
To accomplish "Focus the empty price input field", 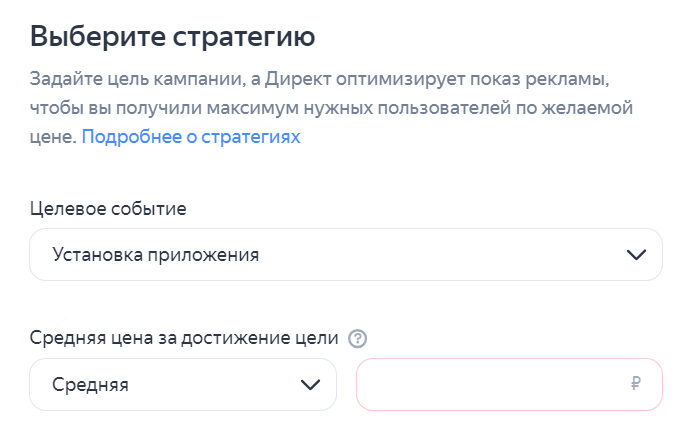I will click(490, 384).
